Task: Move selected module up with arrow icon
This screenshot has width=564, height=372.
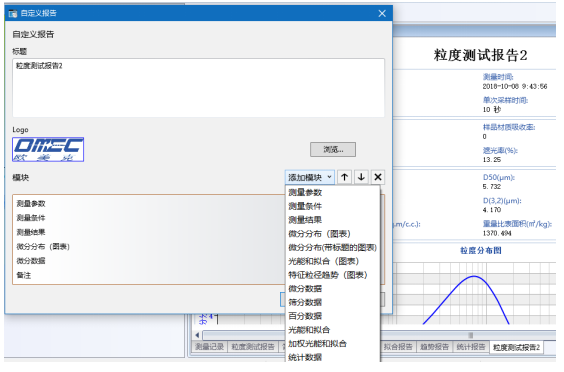Action: [x=344, y=177]
